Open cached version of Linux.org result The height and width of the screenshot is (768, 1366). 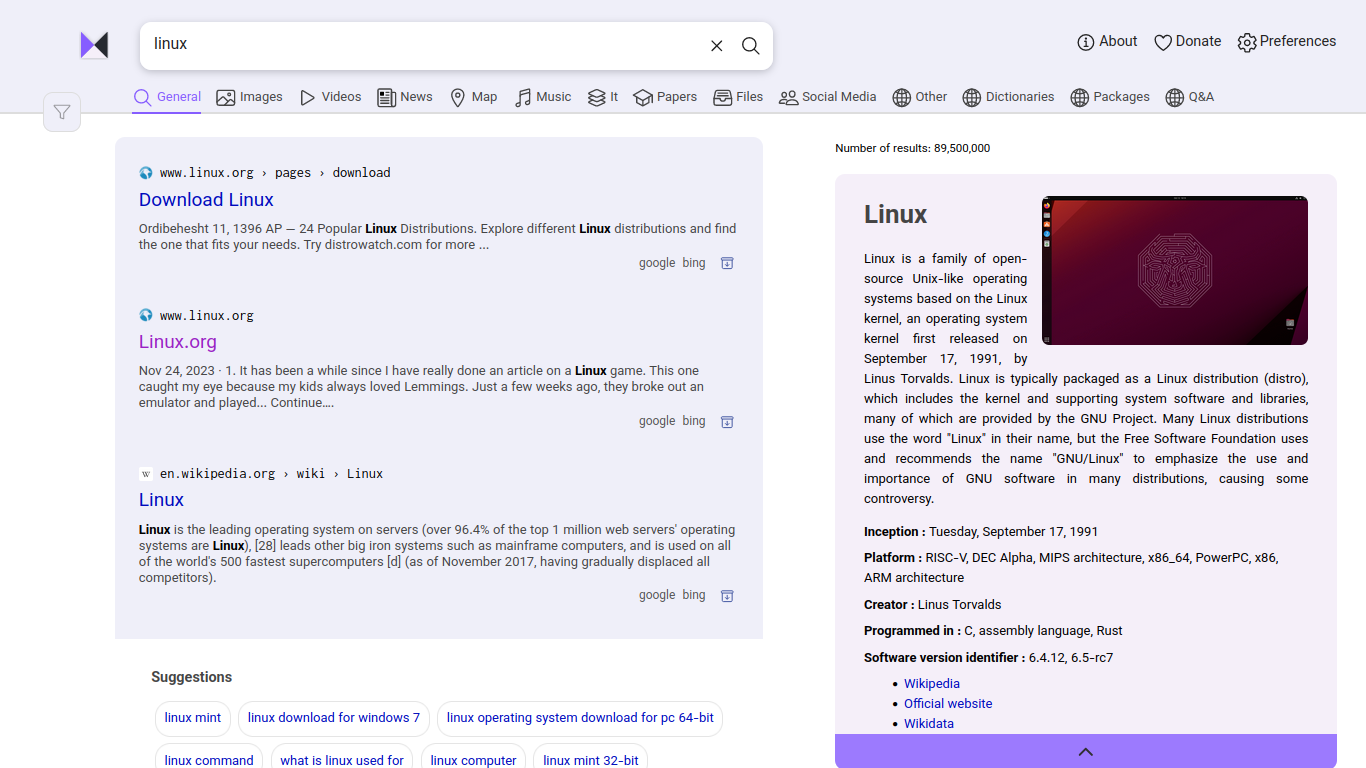pos(727,421)
